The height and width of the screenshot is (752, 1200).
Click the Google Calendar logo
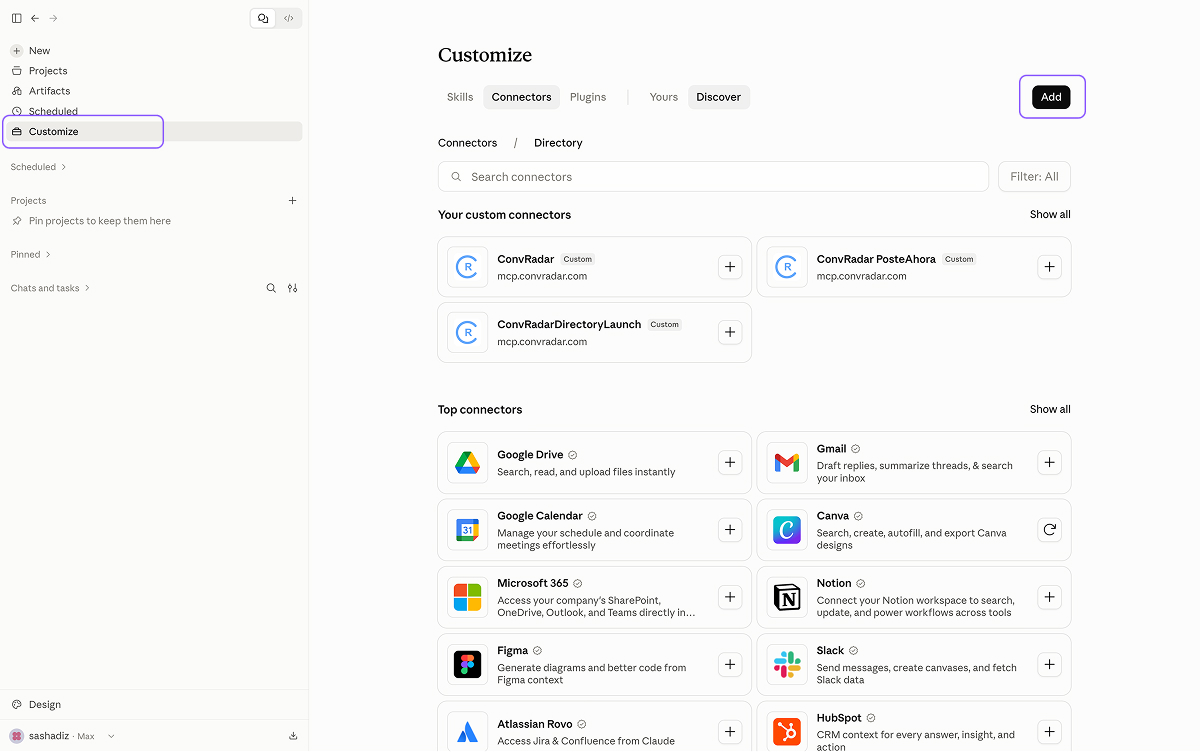coord(467,530)
